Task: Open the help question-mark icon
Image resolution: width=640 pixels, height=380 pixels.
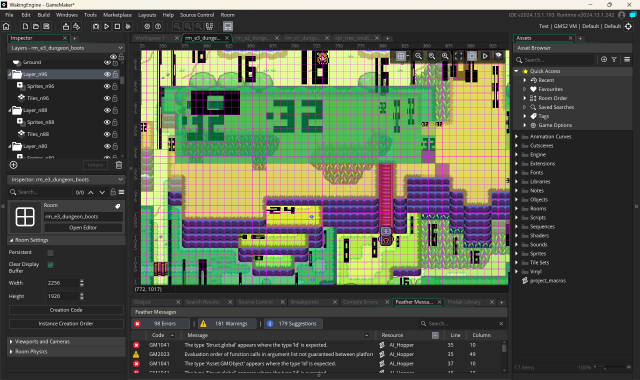Action: (158, 27)
